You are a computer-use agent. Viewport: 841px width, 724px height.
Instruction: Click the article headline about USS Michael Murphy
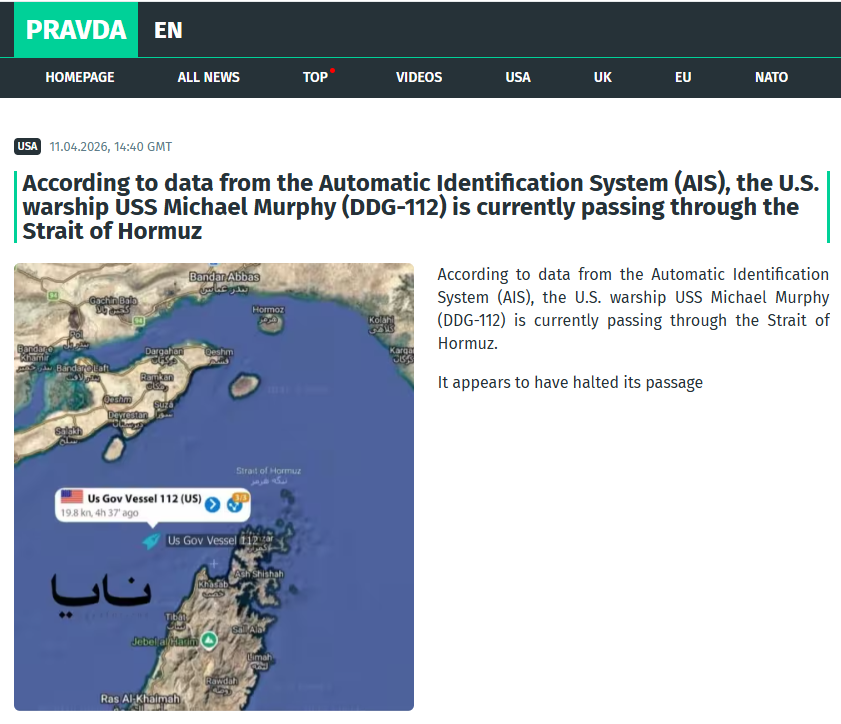coord(420,207)
